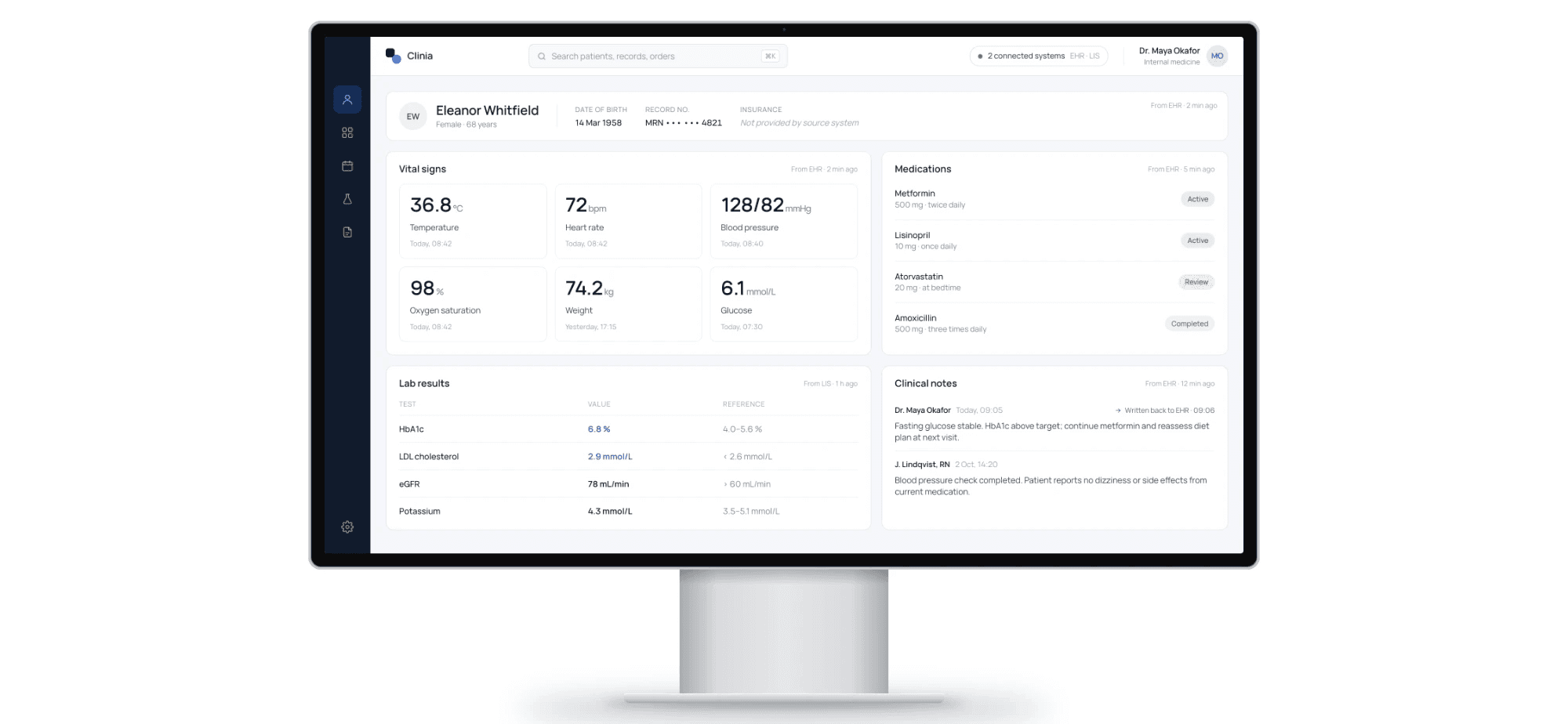The width and height of the screenshot is (1568, 724).
Task: Click the Lab results heading
Action: pos(424,383)
